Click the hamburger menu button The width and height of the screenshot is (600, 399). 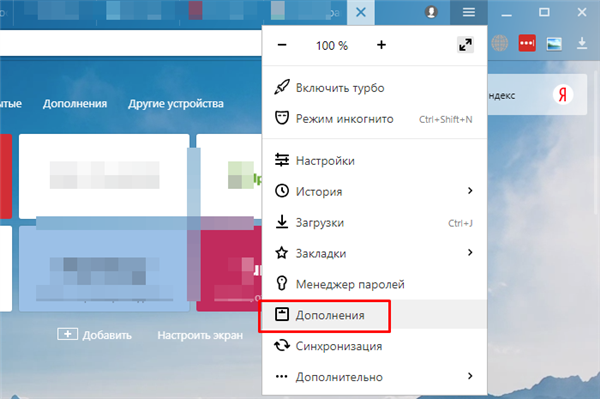tap(469, 12)
